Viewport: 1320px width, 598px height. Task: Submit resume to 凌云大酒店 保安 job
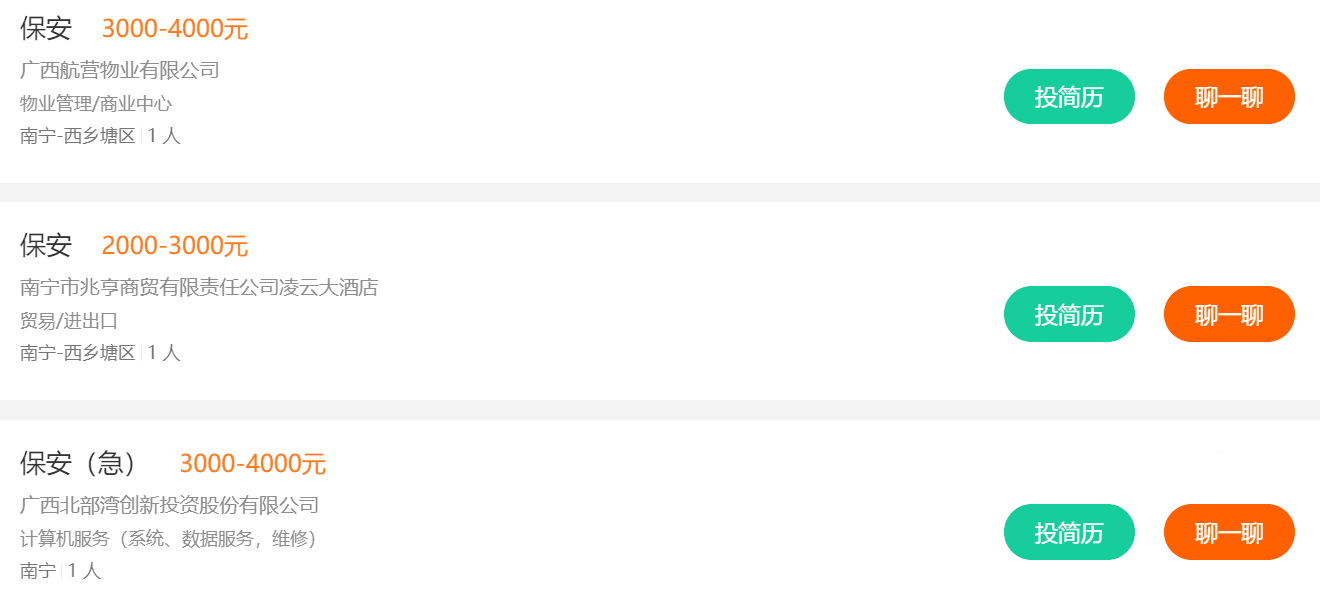click(1069, 314)
